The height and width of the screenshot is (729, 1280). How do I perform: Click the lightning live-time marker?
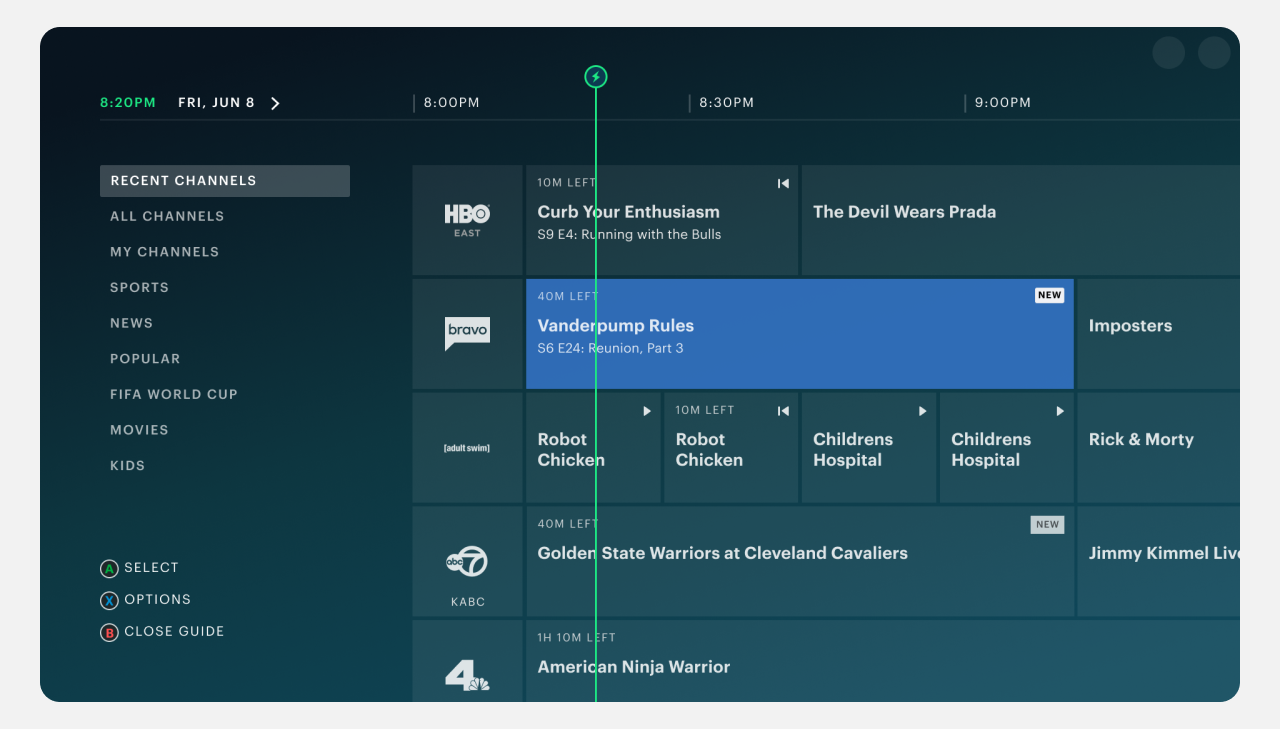point(596,77)
